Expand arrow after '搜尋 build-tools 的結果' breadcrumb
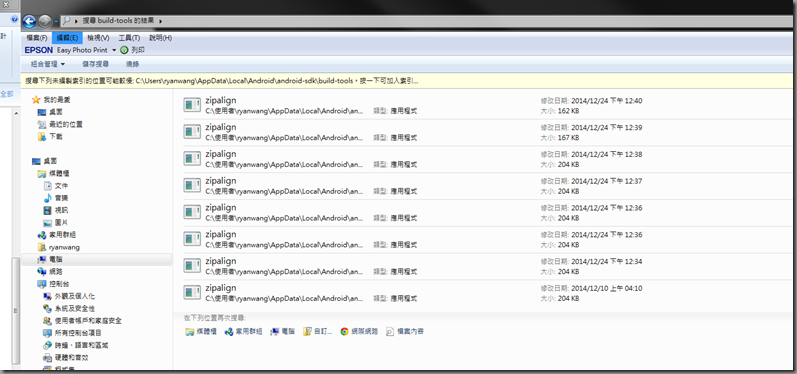 (161, 21)
